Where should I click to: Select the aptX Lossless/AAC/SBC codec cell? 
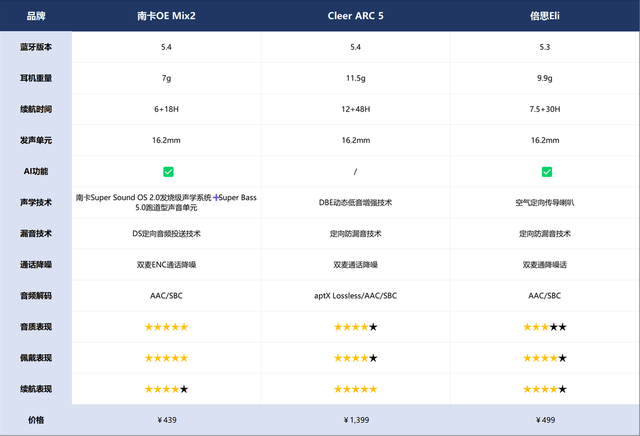click(x=356, y=296)
